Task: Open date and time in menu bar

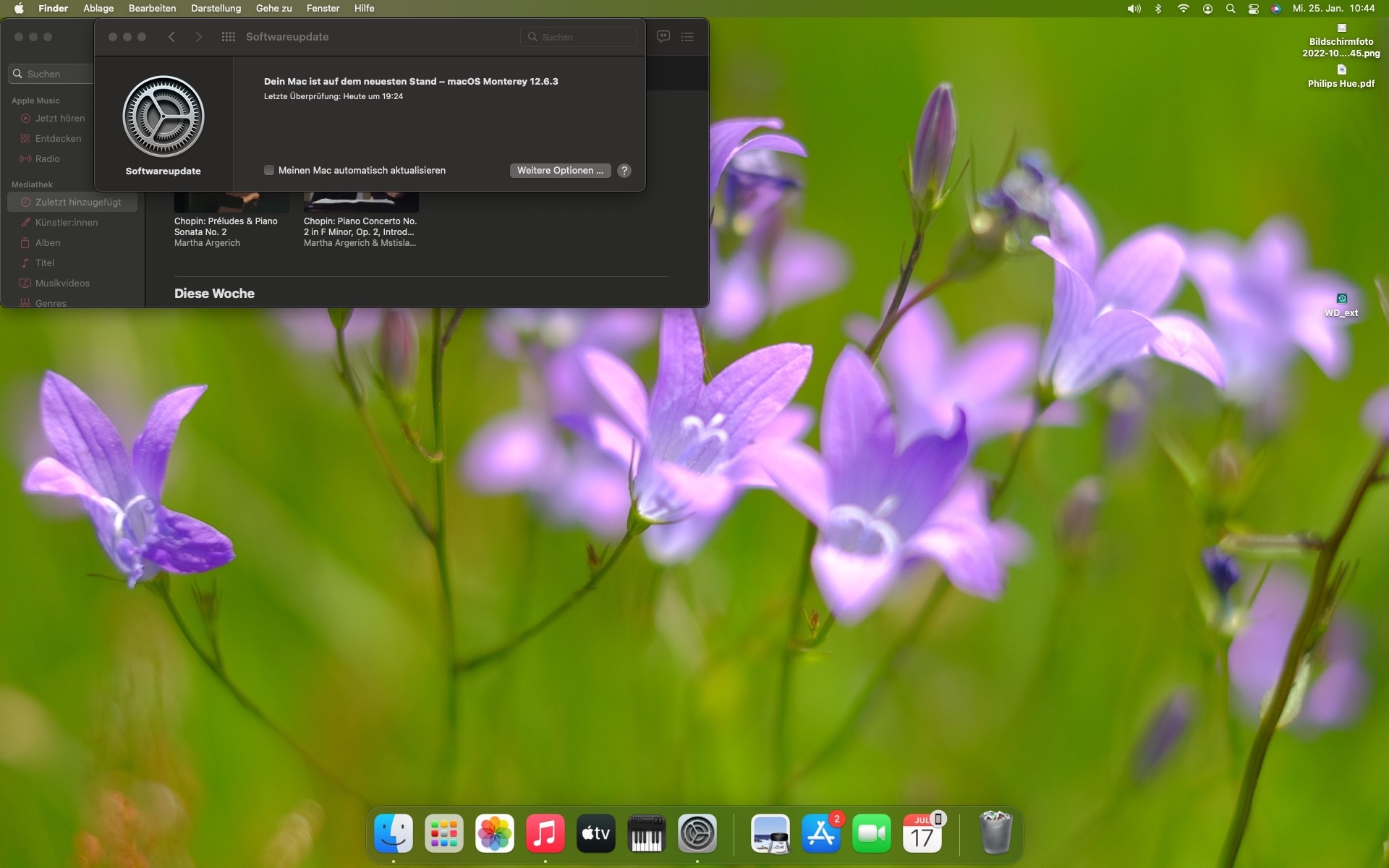Action: tap(1333, 9)
